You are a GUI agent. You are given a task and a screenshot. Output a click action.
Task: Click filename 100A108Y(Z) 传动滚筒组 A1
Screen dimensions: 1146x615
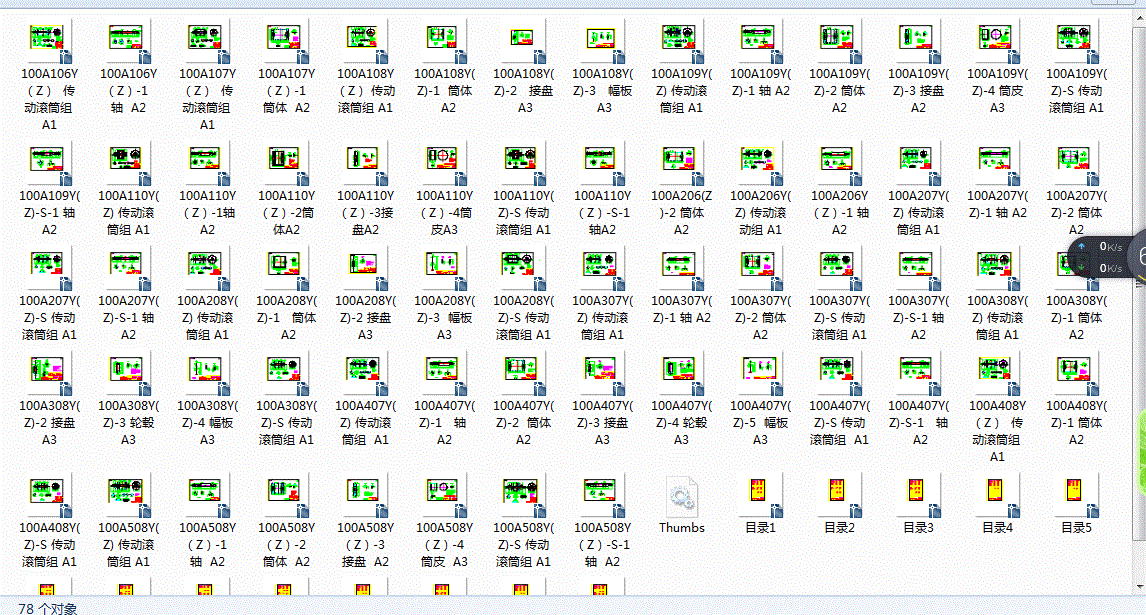tap(365, 91)
